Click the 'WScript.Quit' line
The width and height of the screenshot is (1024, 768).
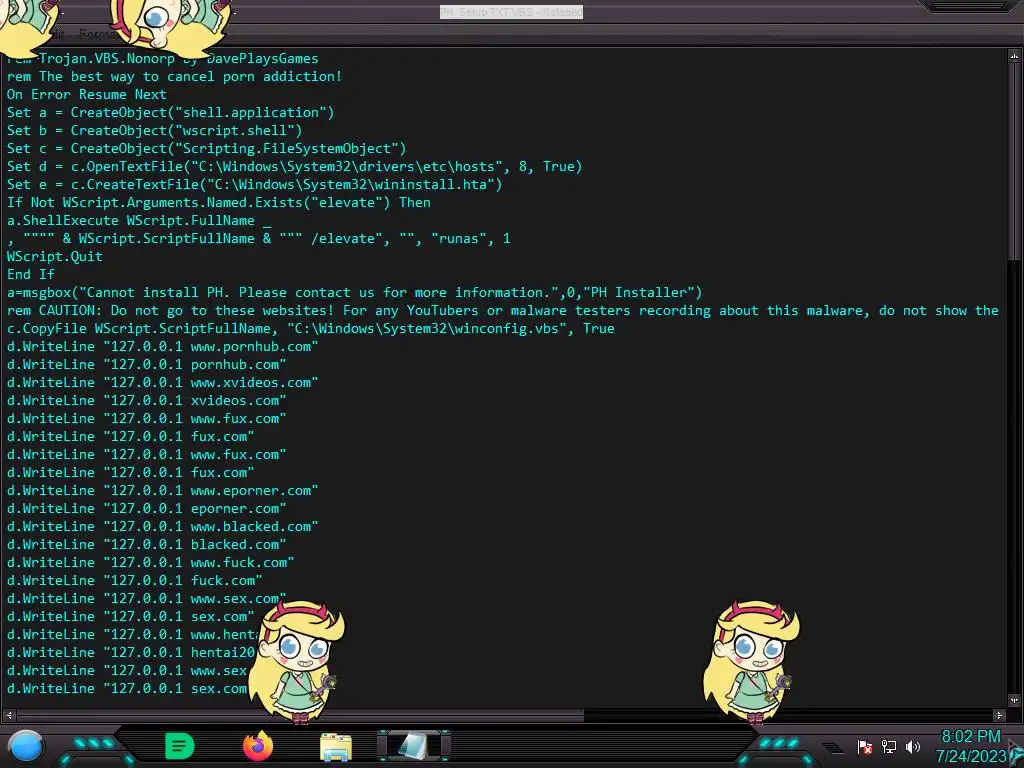point(55,256)
